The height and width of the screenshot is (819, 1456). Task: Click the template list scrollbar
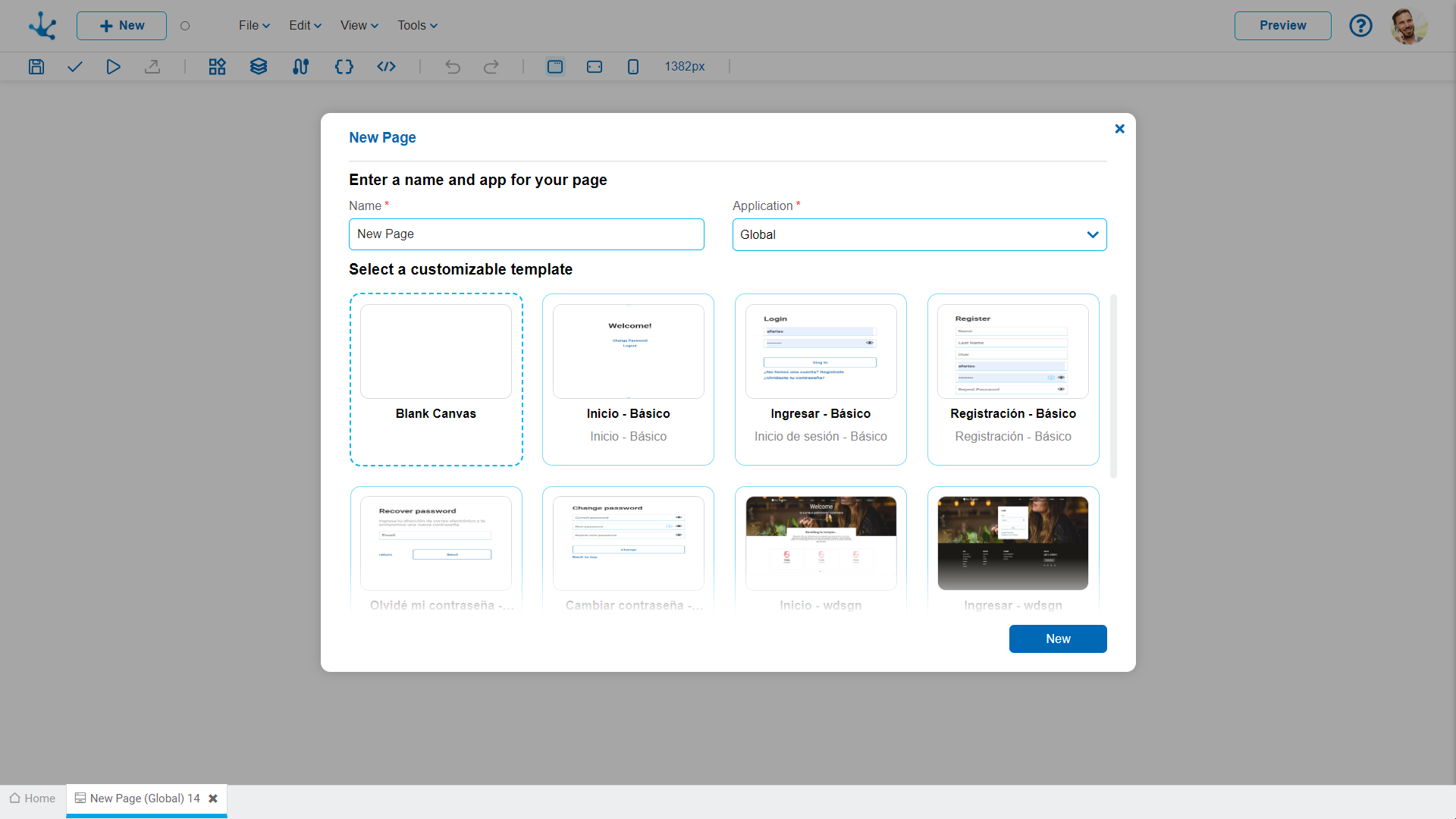1113,387
